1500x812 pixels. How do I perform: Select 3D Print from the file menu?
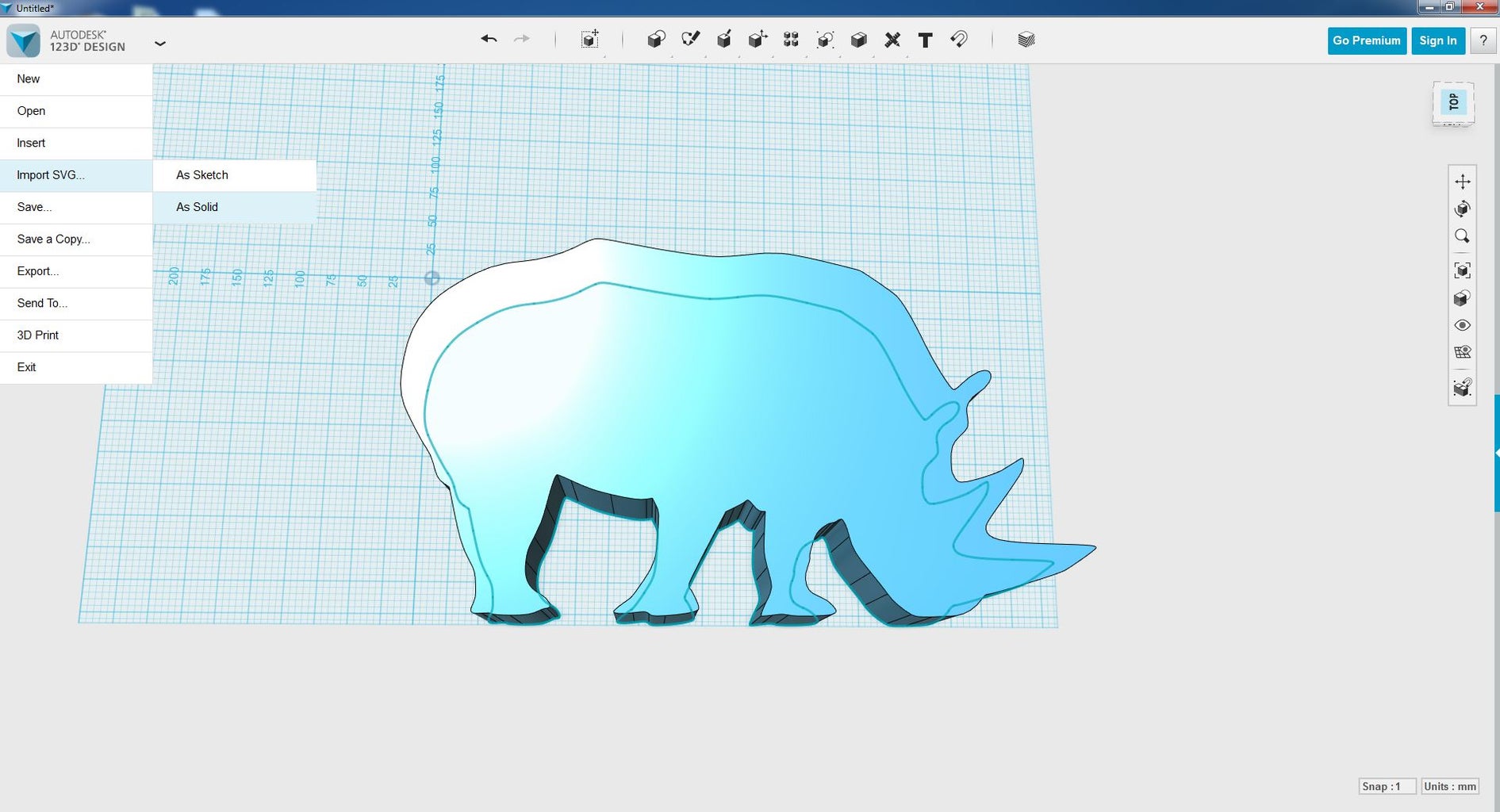click(36, 335)
